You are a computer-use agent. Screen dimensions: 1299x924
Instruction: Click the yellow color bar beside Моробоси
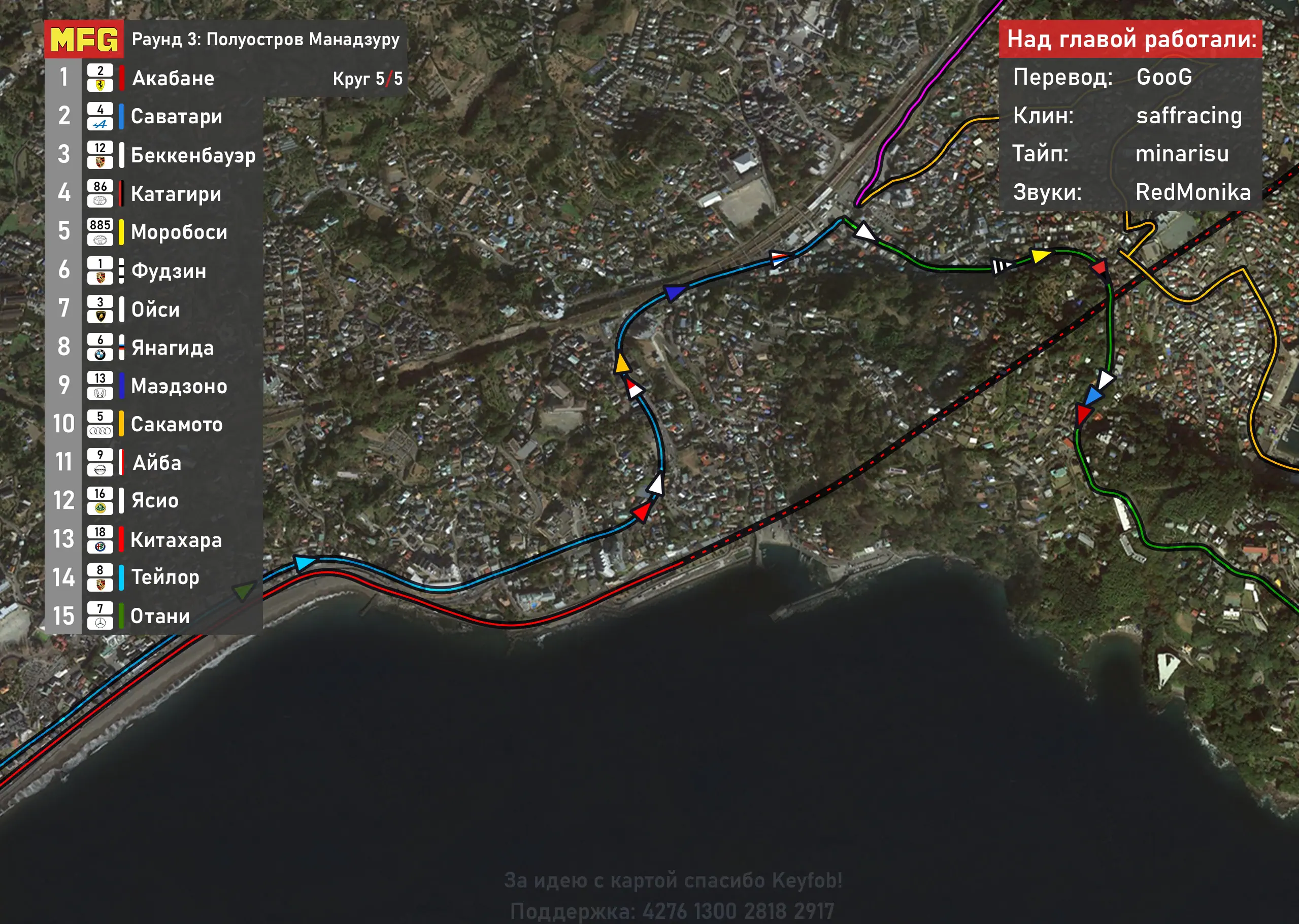point(121,231)
